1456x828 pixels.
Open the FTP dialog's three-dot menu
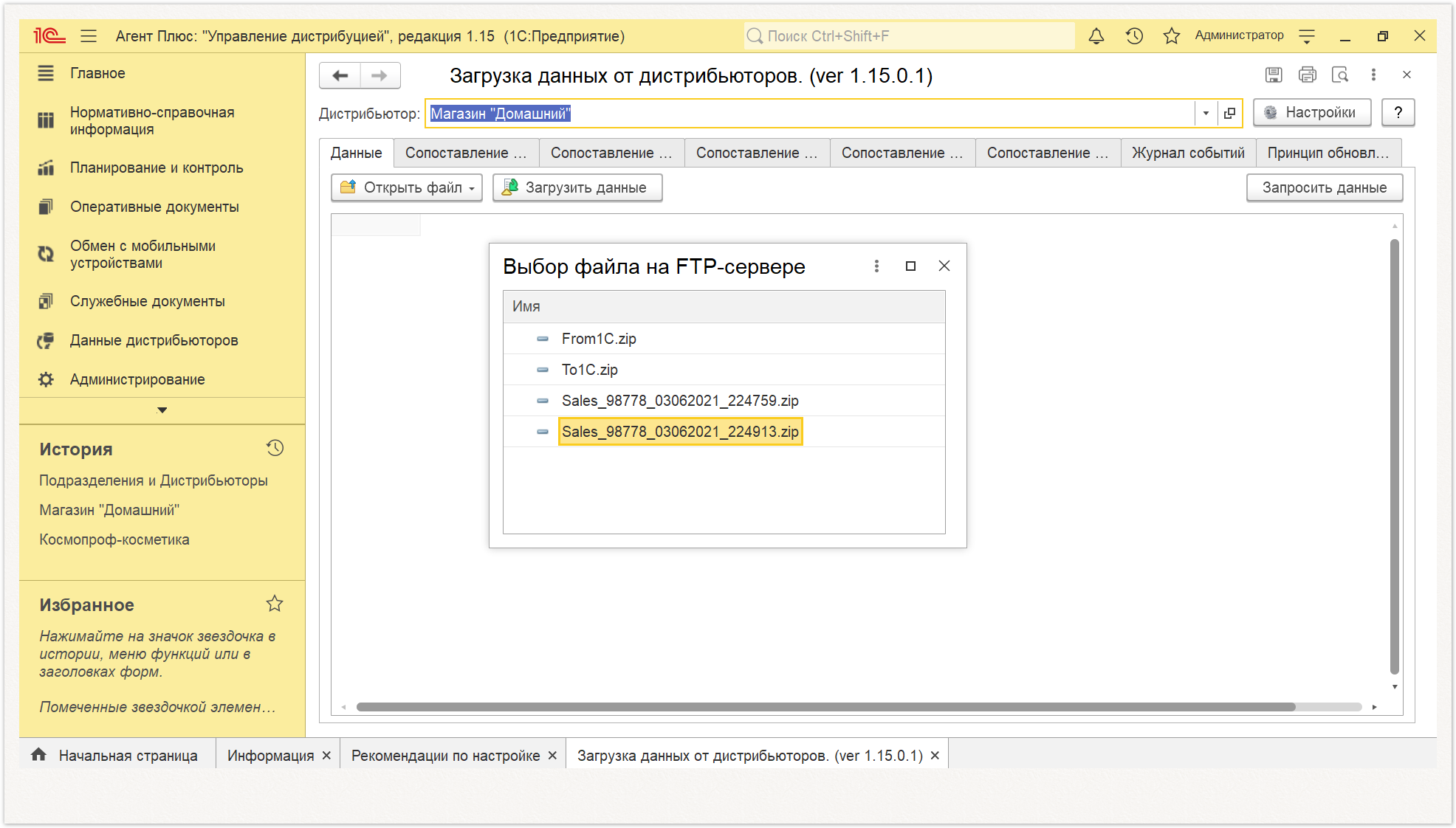click(x=876, y=266)
